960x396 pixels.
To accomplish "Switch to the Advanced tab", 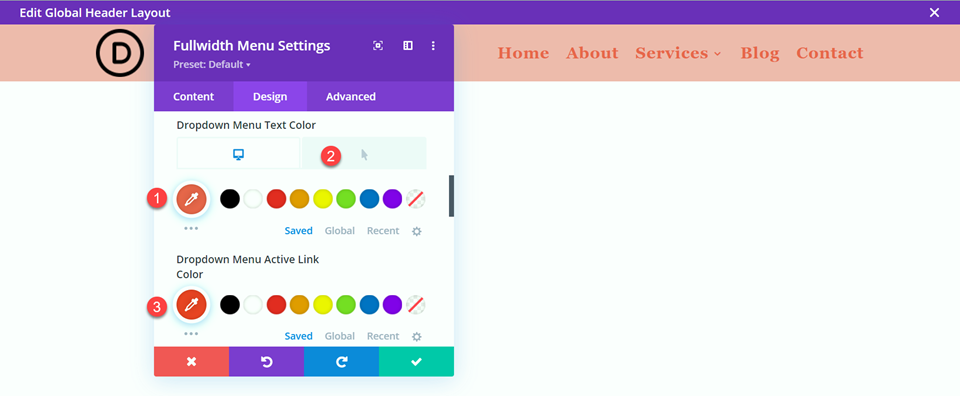I will 351,97.
